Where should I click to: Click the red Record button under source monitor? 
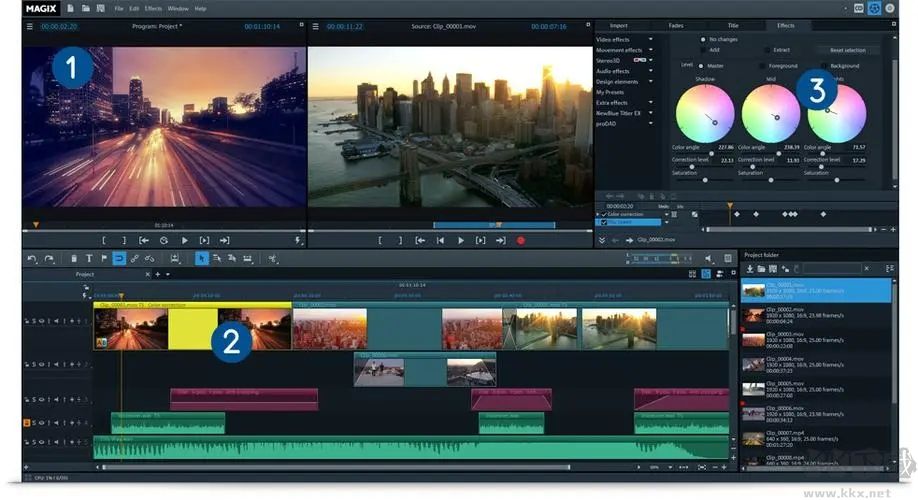pos(521,241)
